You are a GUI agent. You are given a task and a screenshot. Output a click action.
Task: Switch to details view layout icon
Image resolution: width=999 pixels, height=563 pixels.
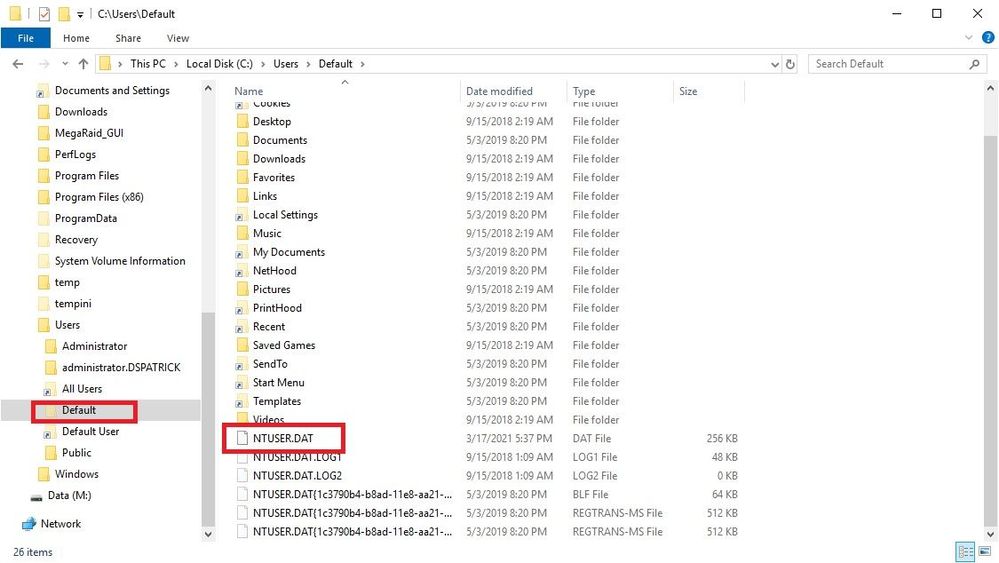tap(966, 552)
